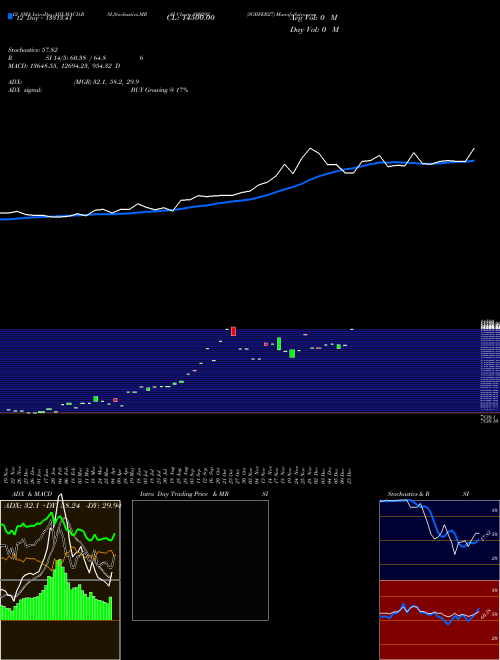Screen dimensions: 500x660
Task: Click the rightmost tall green MACD histogram bar
Action: tap(111, 608)
